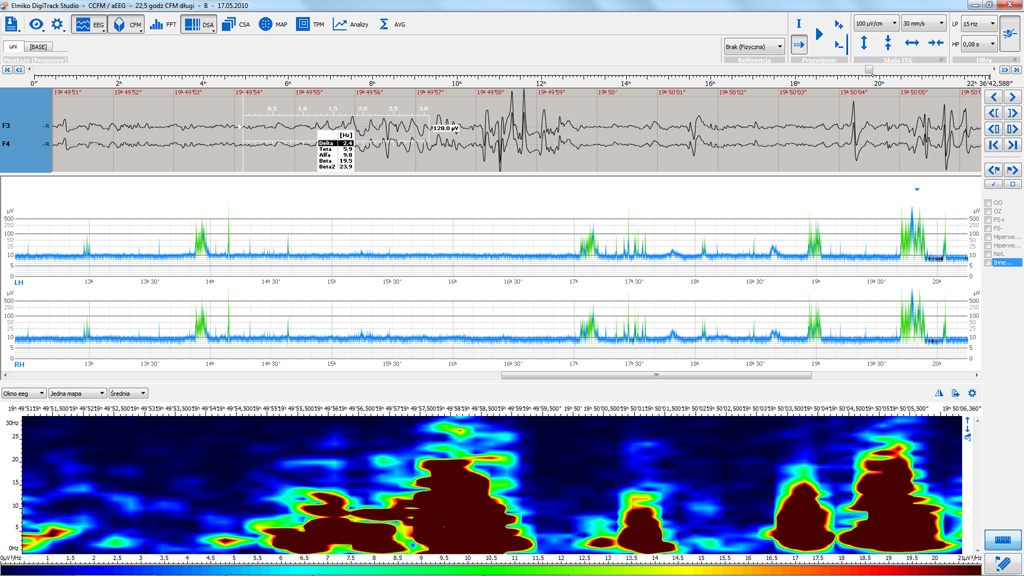Image resolution: width=1024 pixels, height=576 pixels.
Task: Click the checkmark select-all markers button
Action: [994, 184]
